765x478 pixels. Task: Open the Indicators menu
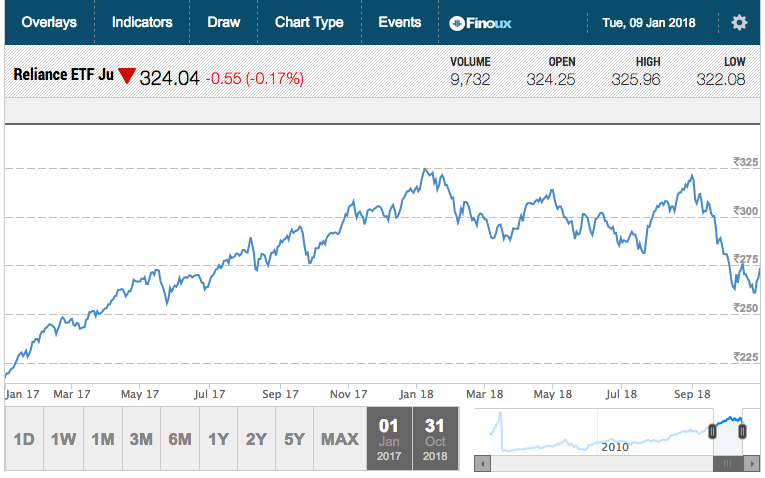(x=142, y=22)
